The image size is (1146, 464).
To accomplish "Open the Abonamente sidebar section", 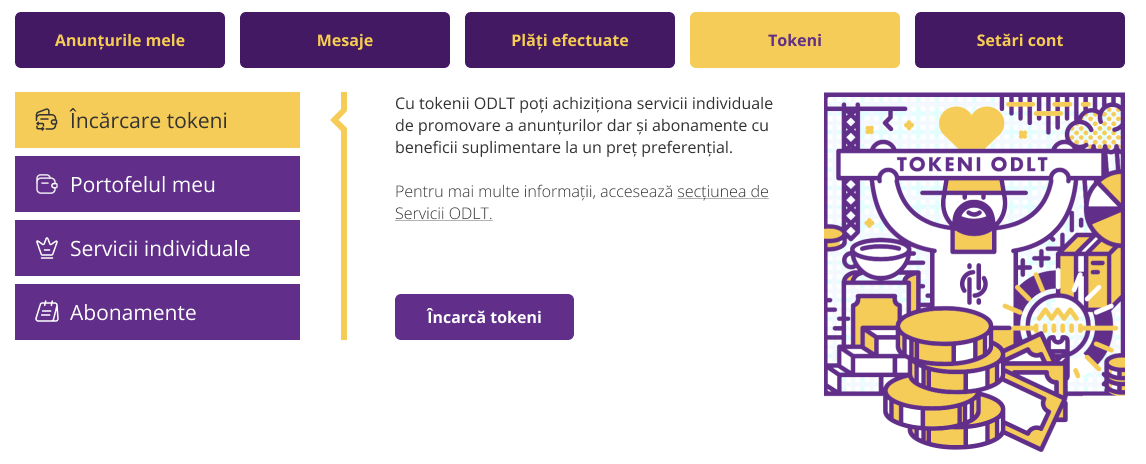I will click(158, 312).
